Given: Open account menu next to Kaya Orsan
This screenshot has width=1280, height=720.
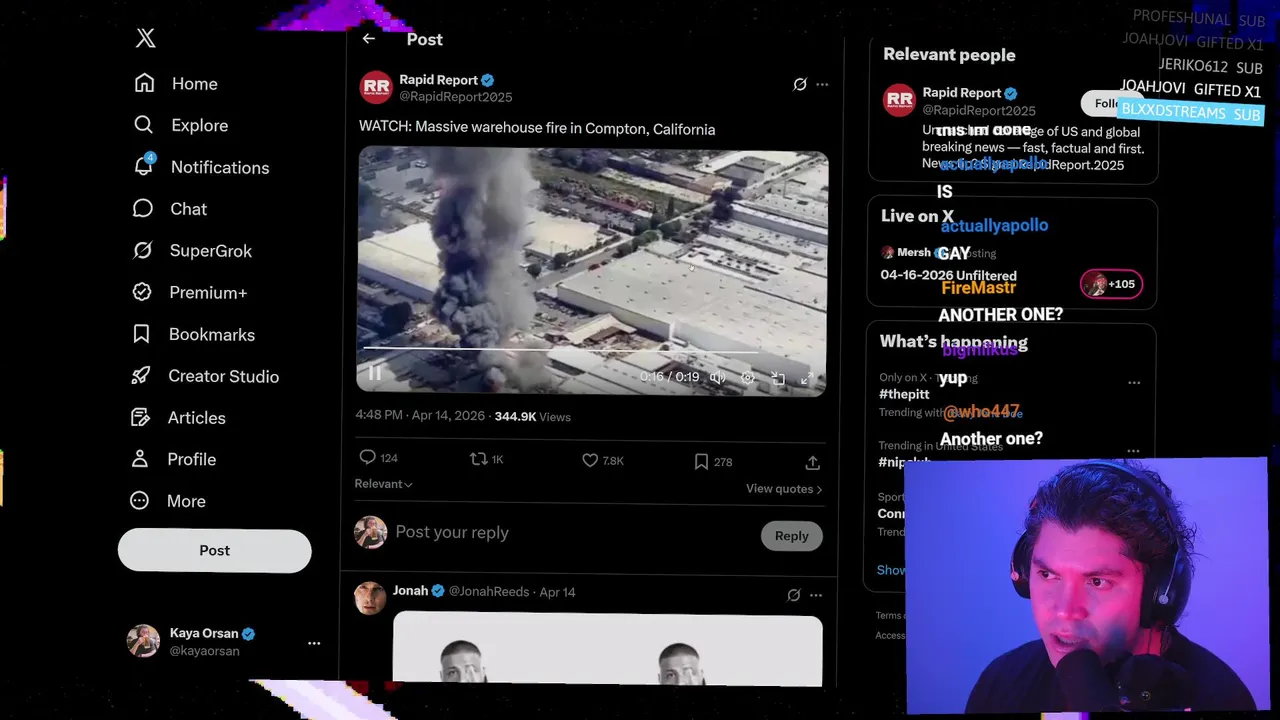Looking at the screenshot, I should (314, 643).
